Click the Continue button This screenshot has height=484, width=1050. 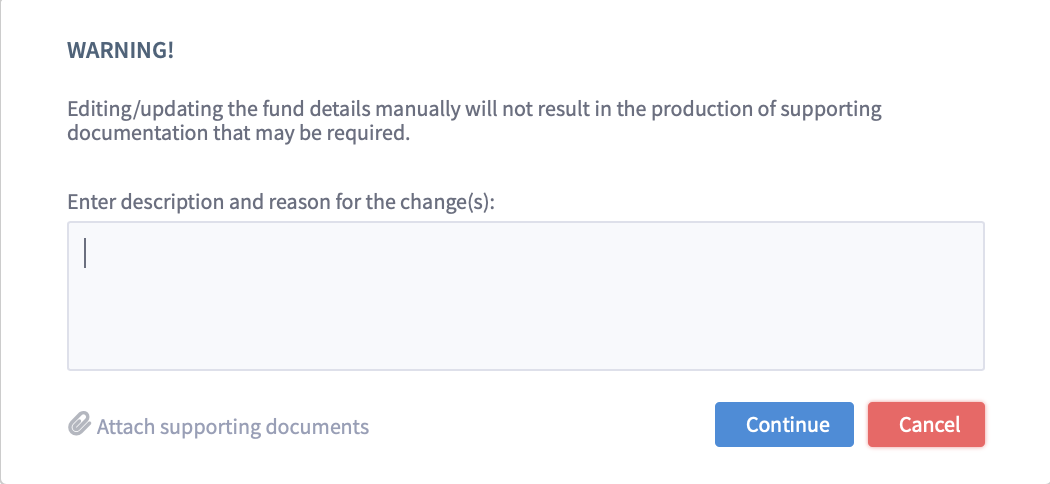click(784, 424)
